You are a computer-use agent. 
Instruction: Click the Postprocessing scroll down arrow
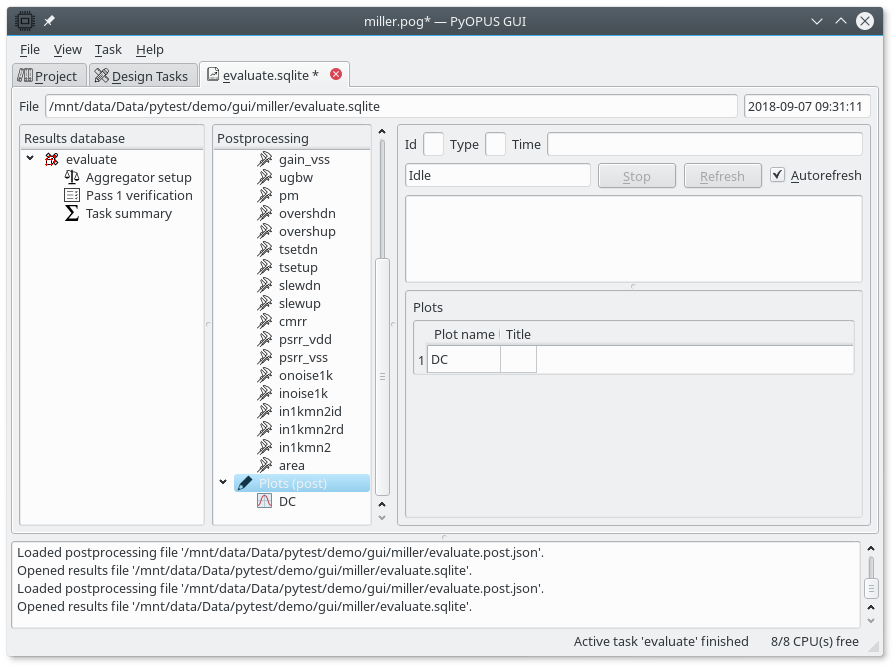(x=382, y=517)
